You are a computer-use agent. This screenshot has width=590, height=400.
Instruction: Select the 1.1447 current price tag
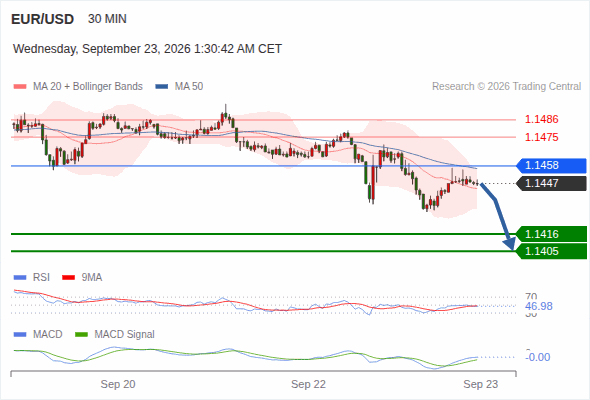coord(551,183)
